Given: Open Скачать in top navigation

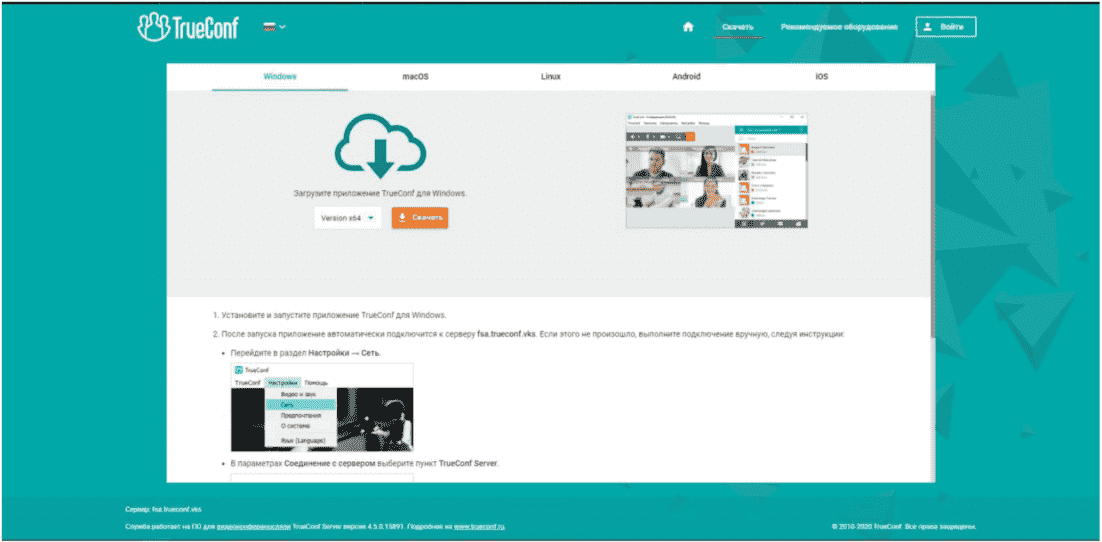Looking at the screenshot, I should coord(737,27).
